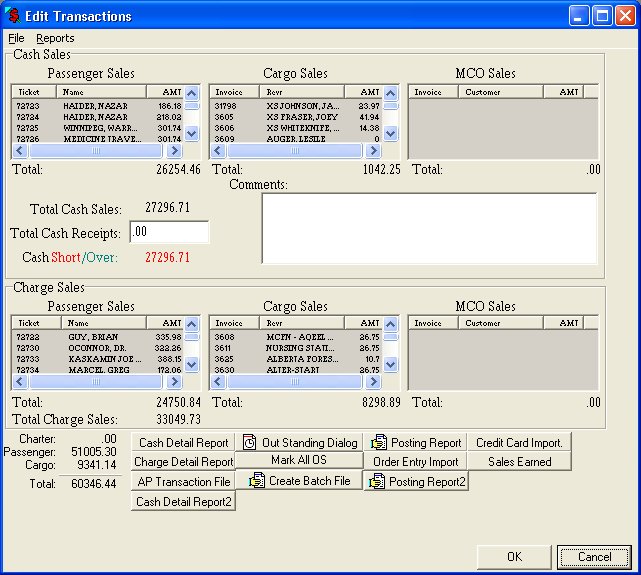This screenshot has width=641, height=575.
Task: Click scroll-down arrow in Charge Cargo Sales list
Action: pos(391,364)
